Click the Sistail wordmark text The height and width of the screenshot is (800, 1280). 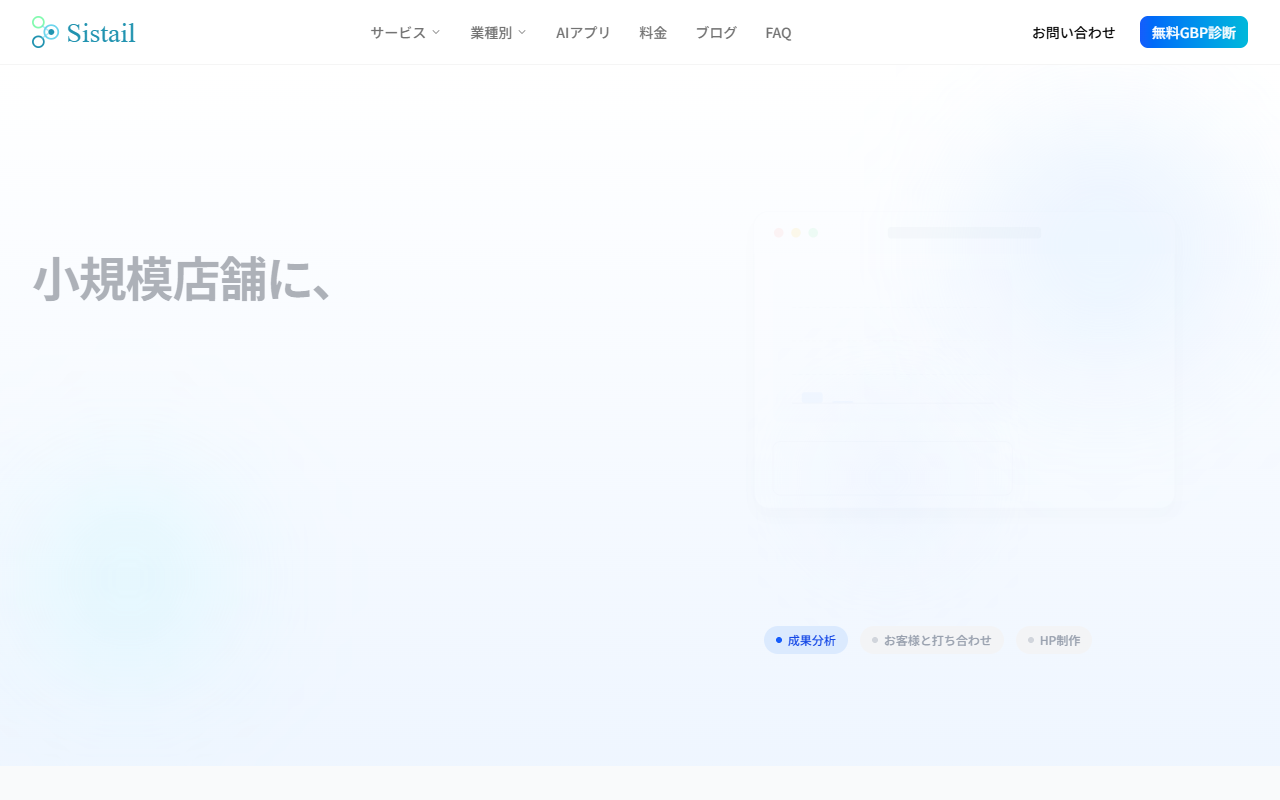[100, 33]
